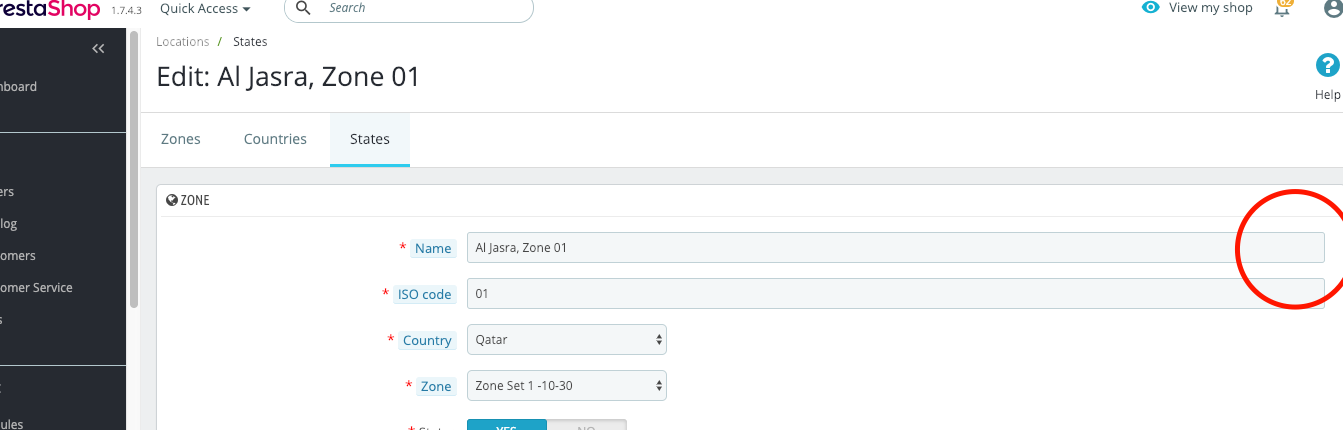Image resolution: width=1343 pixels, height=430 pixels.
Task: Open the Country dropdown showing Qatar
Action: (566, 339)
